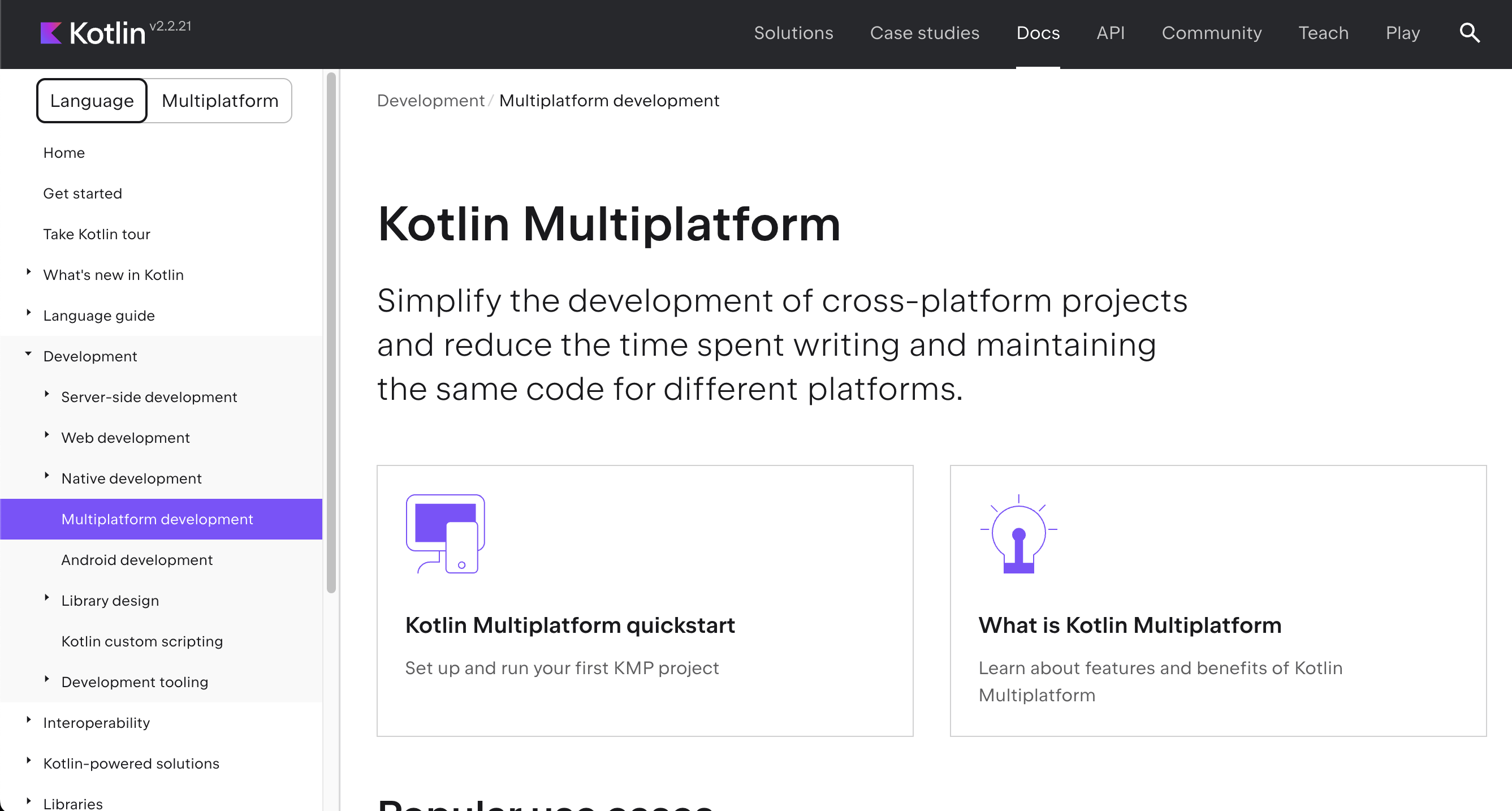Image resolution: width=1512 pixels, height=811 pixels.
Task: Switch to the Multiplatform toggle option
Action: point(219,101)
